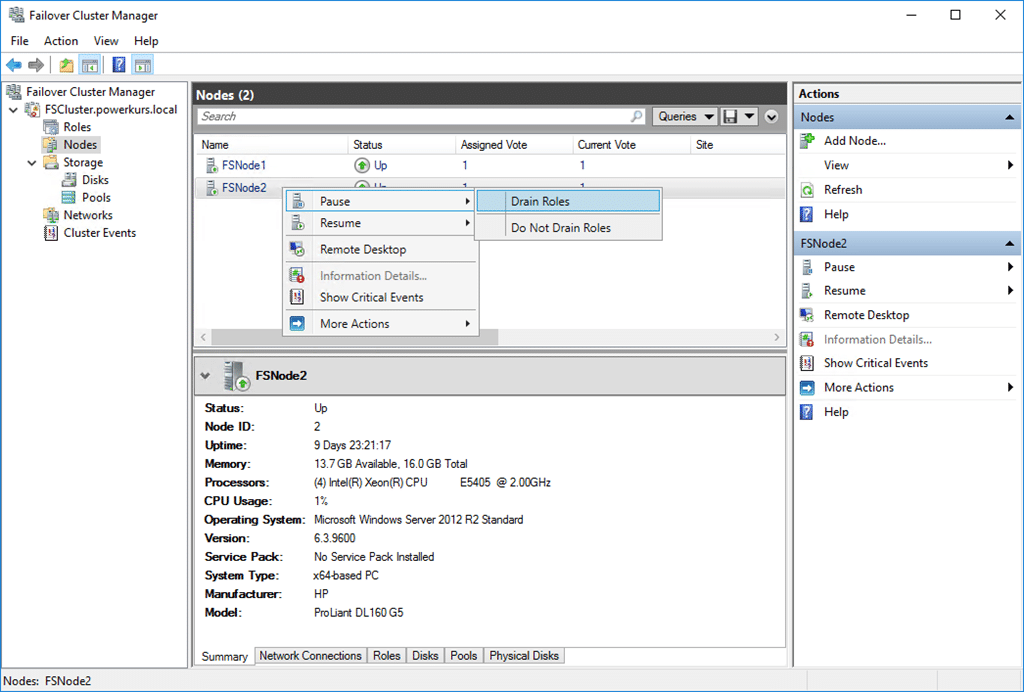Screen dimensions: 1024x692
Task: Click the Assigned Vote column header
Action: pyautogui.click(x=513, y=145)
